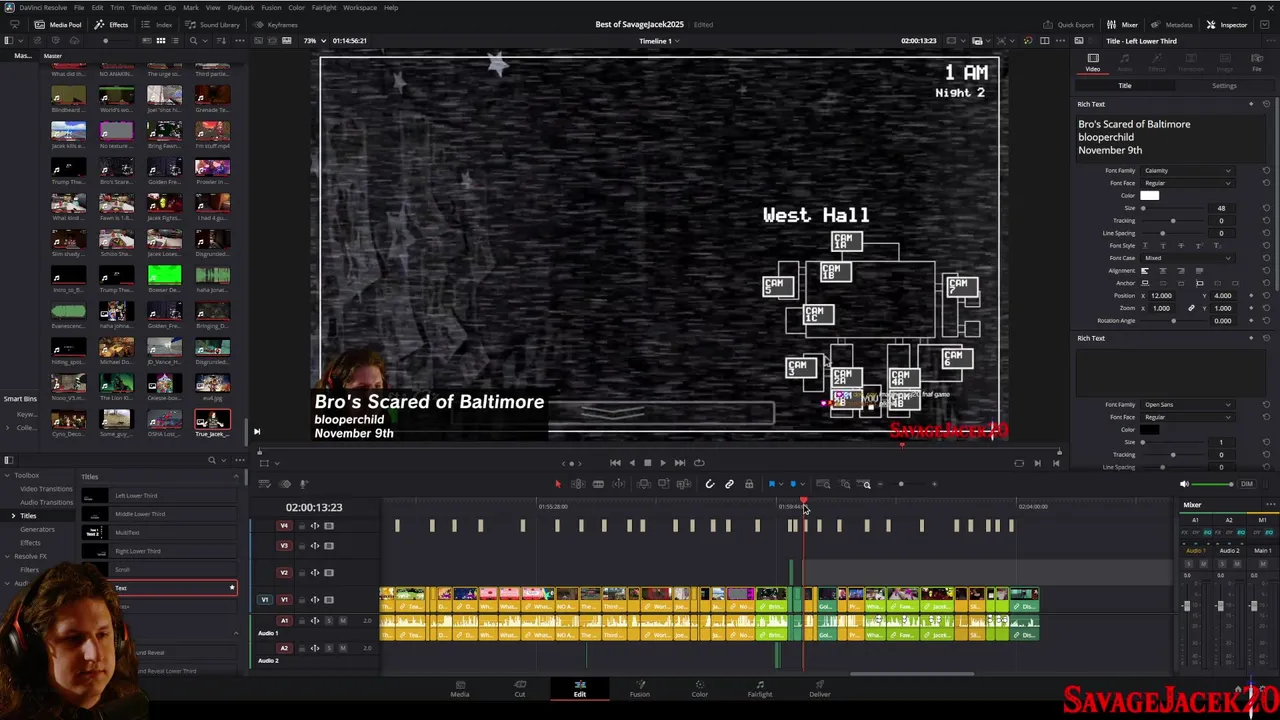The width and height of the screenshot is (1280, 720).
Task: Toggle the Inspector panel button
Action: pos(1227,24)
